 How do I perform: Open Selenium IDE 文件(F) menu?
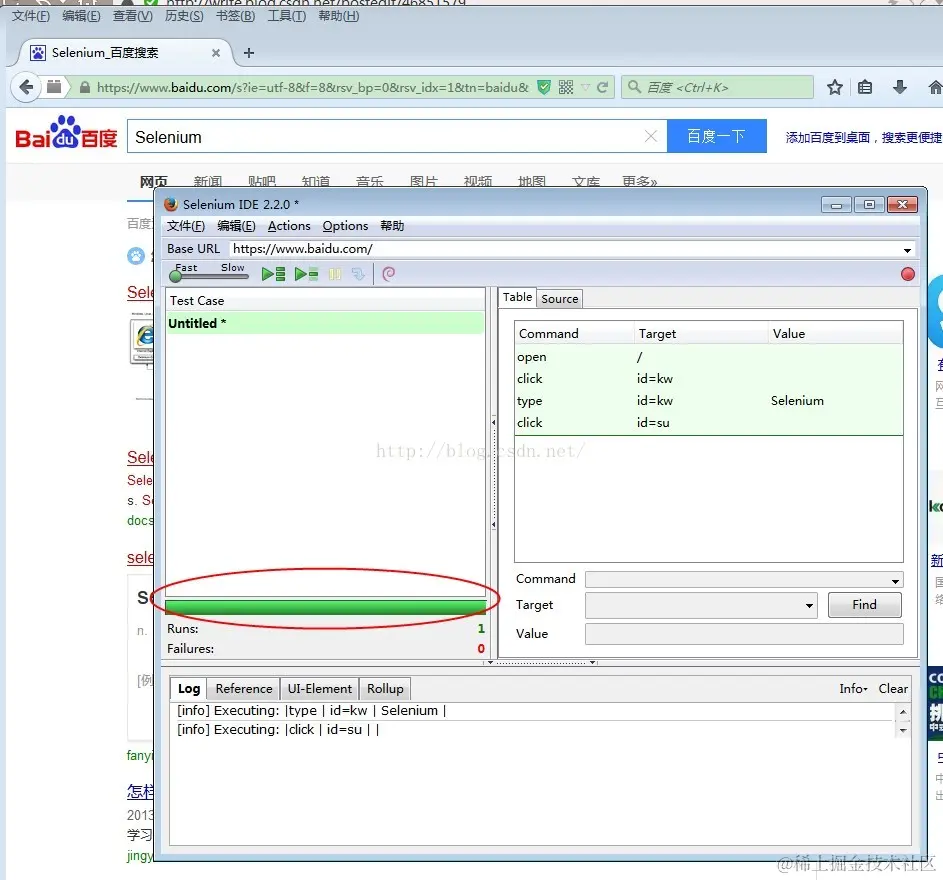(186, 226)
